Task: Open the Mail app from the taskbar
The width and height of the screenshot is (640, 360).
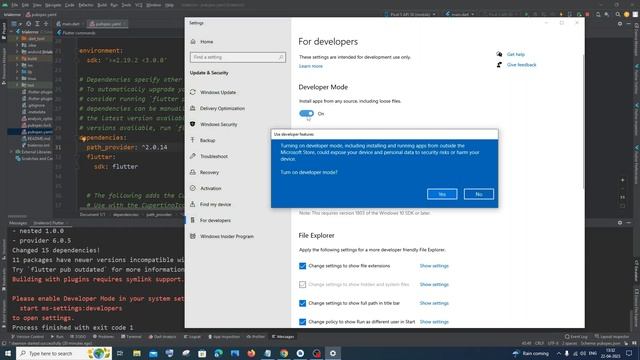Action: pyautogui.click(x=153, y=353)
